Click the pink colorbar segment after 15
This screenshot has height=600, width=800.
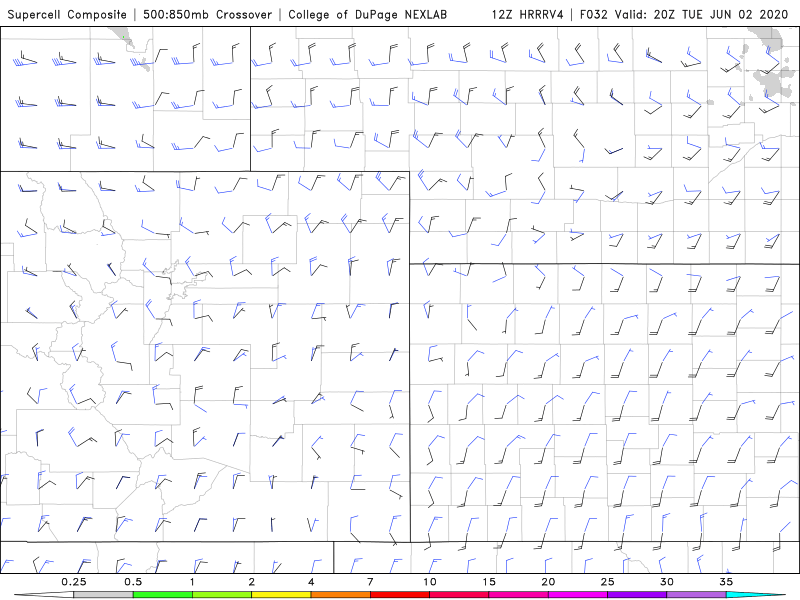tap(518, 595)
